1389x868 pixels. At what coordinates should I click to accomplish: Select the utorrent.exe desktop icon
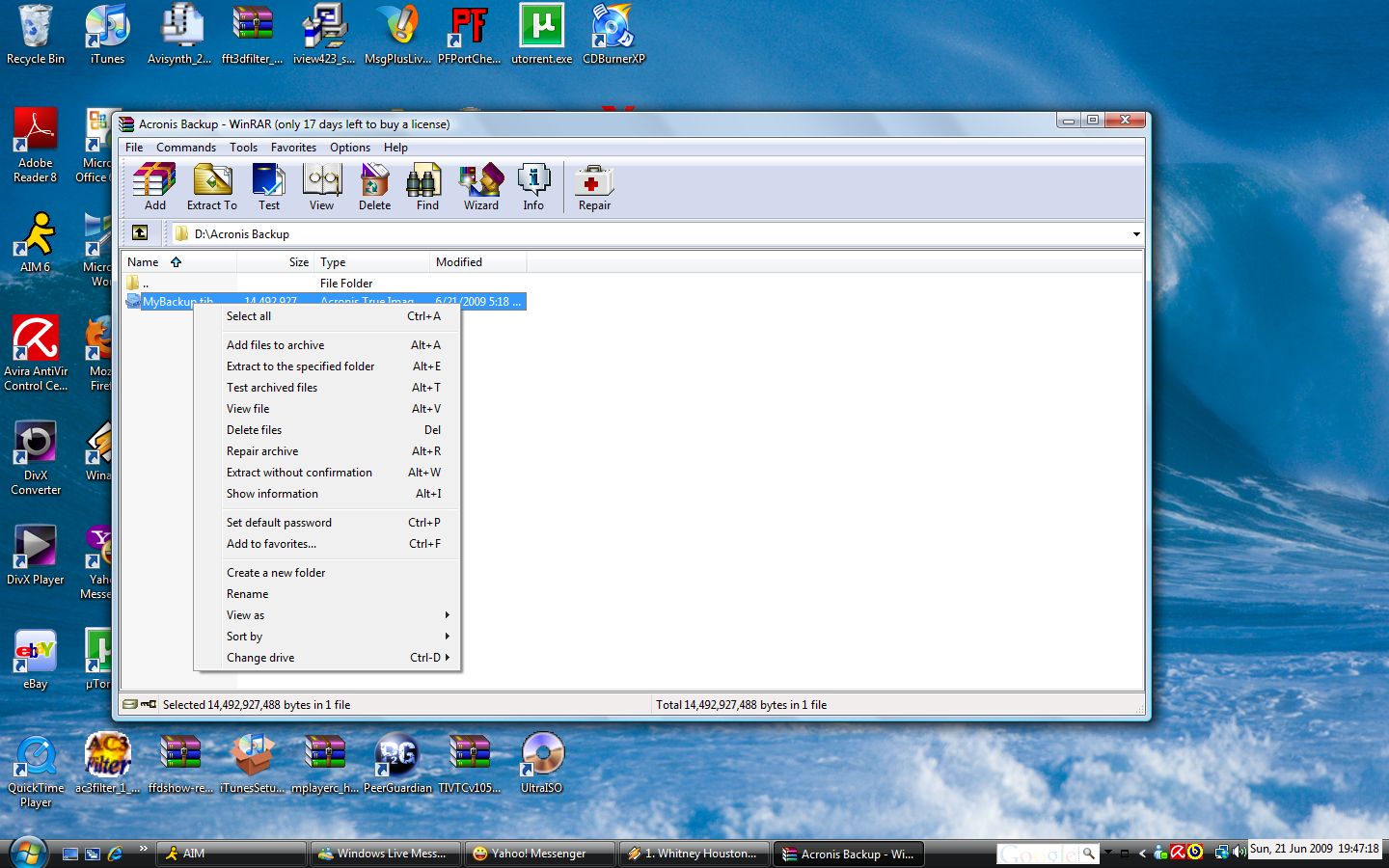(x=541, y=35)
